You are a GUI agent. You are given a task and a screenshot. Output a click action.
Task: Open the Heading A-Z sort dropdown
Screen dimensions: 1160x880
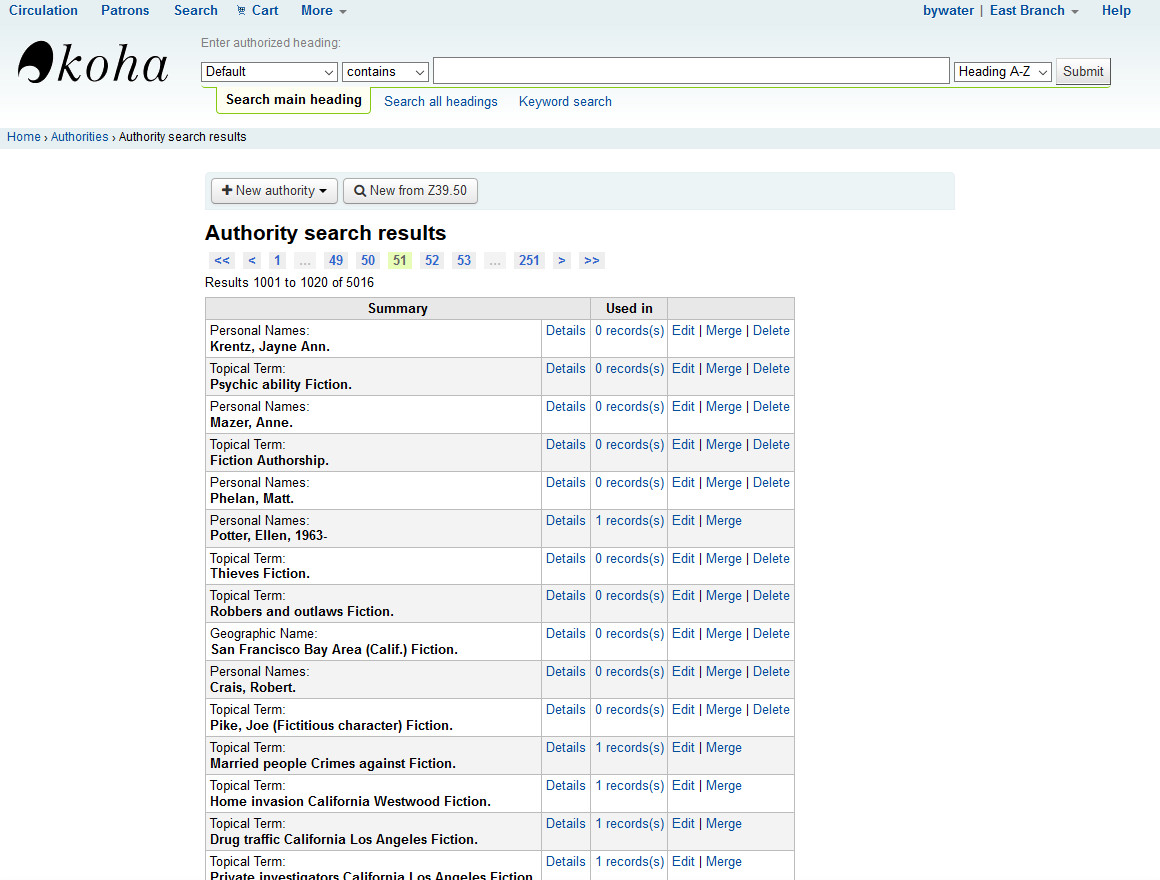tap(1003, 72)
